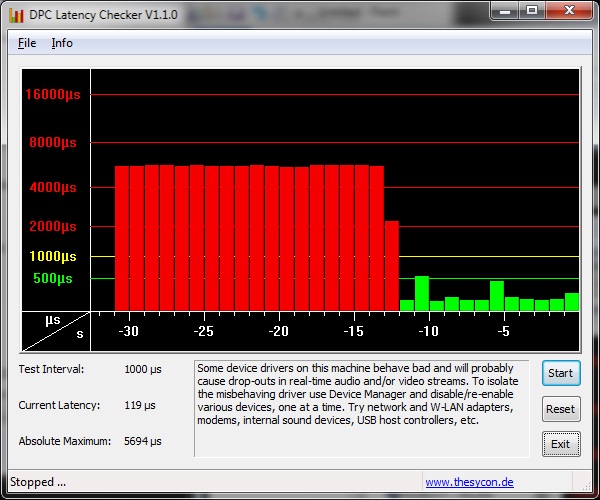Click the Test Interval value 1000 µs

click(142, 369)
